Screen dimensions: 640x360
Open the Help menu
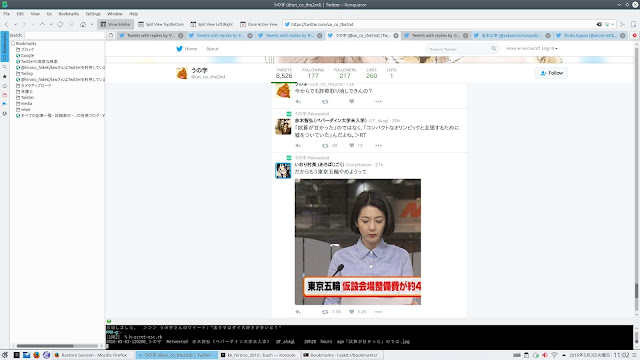click(x=133, y=14)
